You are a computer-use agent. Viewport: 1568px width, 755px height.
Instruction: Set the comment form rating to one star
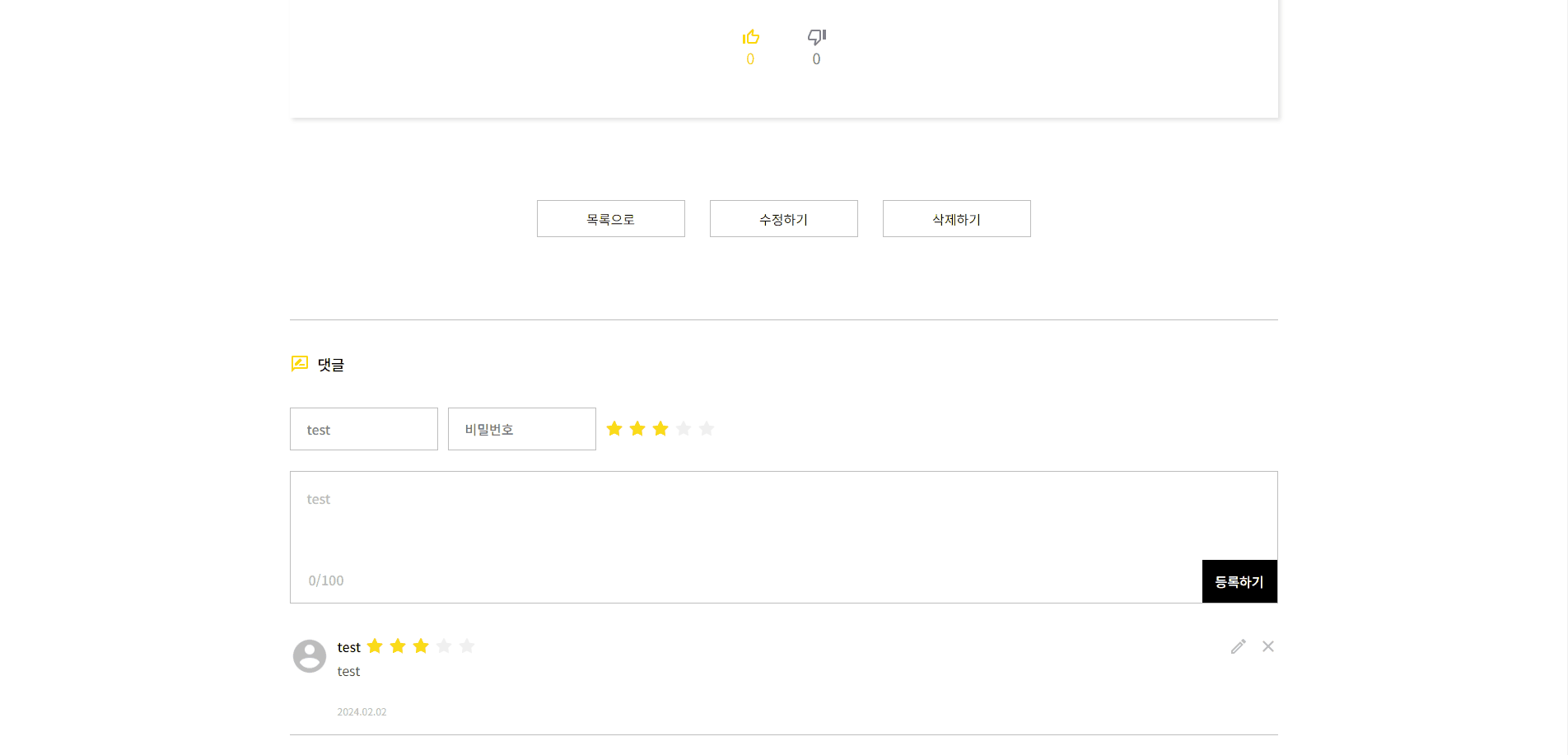(614, 428)
